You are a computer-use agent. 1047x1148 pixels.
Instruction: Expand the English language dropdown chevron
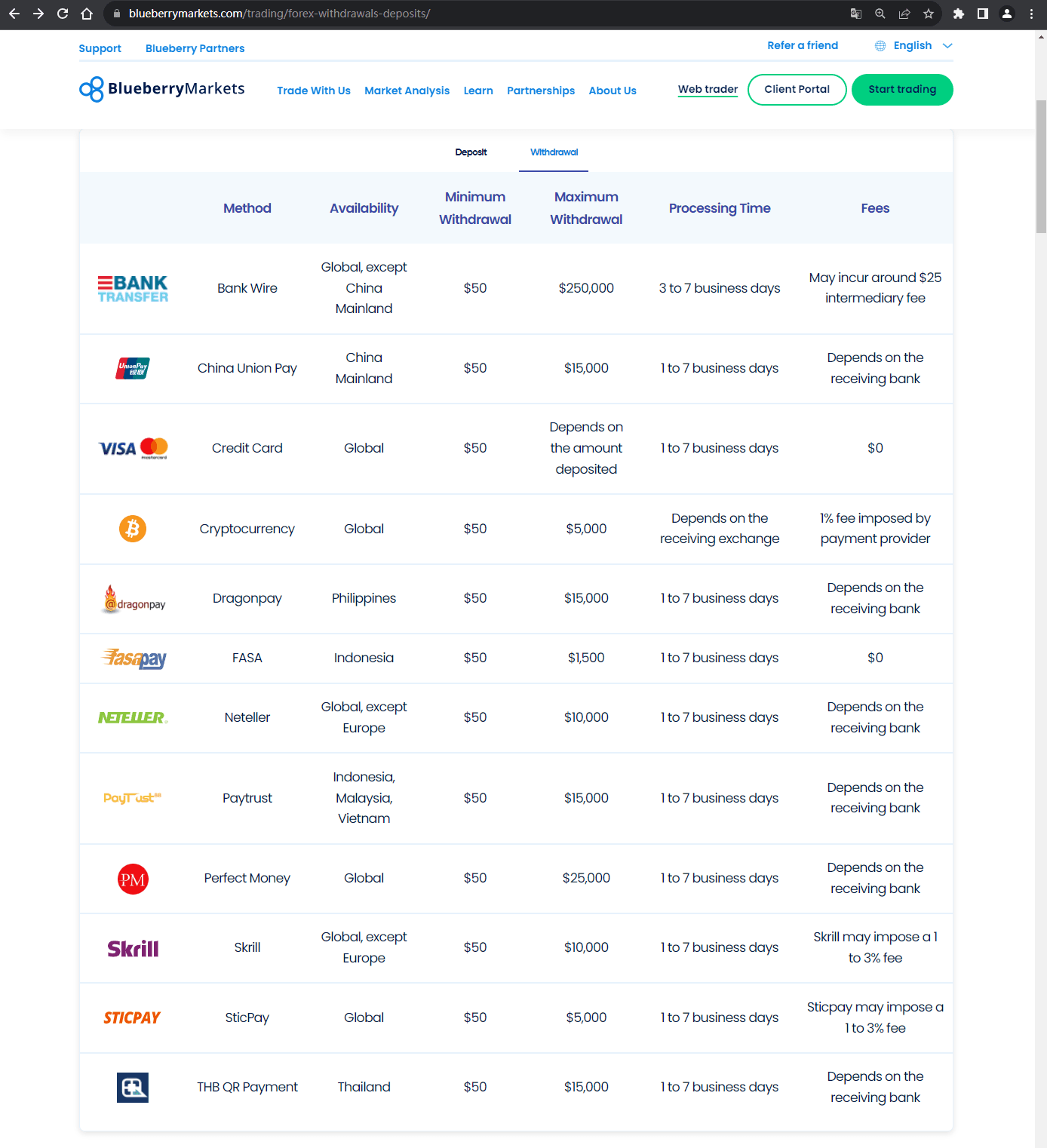tap(947, 46)
